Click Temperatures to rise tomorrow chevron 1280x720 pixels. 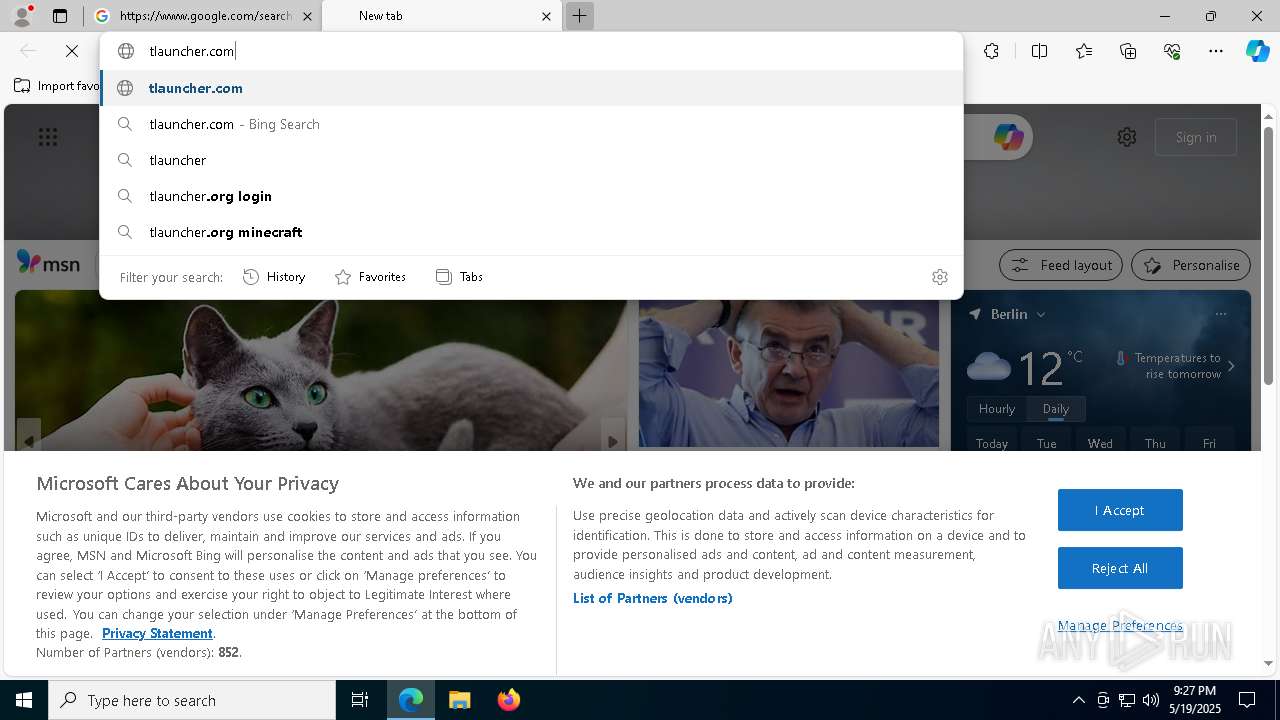tap(1231, 366)
